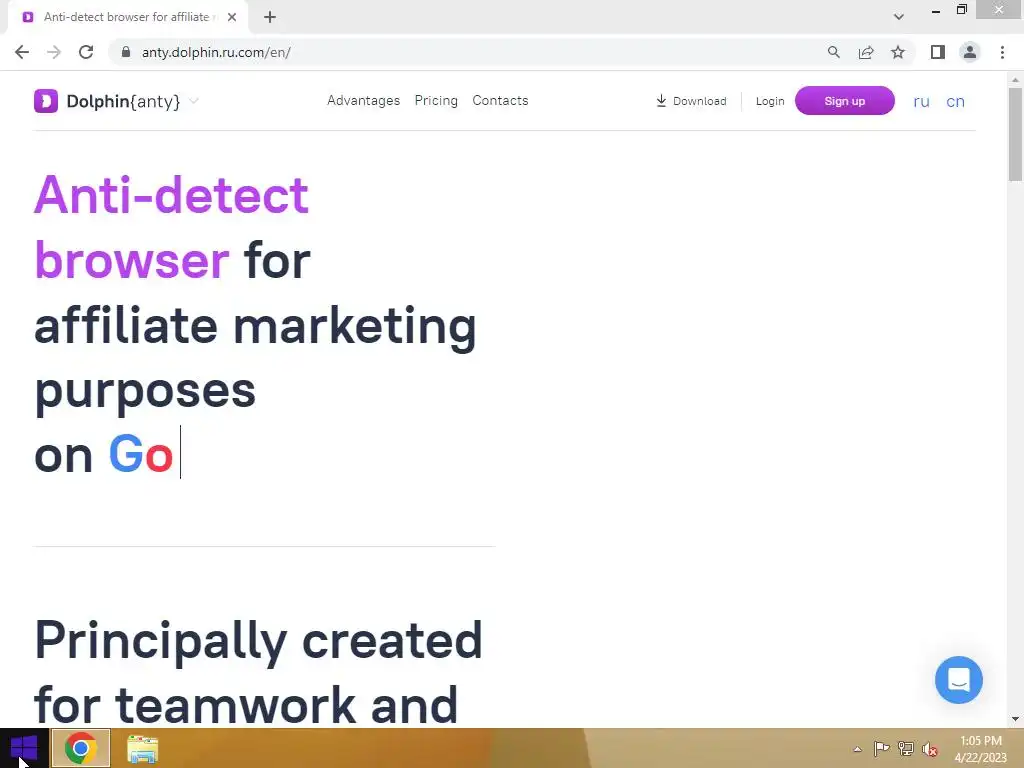The image size is (1024, 768).
Task: Go back using the browser back arrow
Action: click(x=22, y=52)
